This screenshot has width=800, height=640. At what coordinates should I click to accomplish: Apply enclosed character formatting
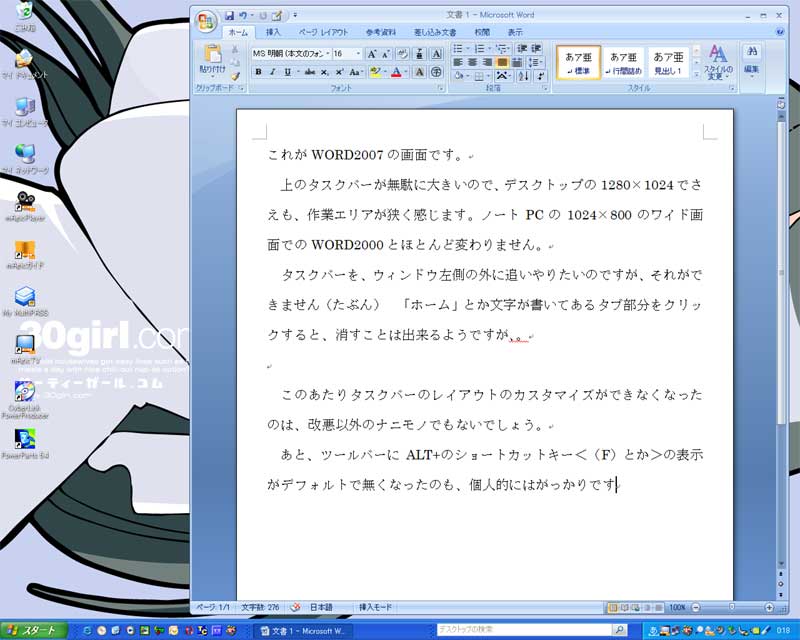(x=436, y=72)
